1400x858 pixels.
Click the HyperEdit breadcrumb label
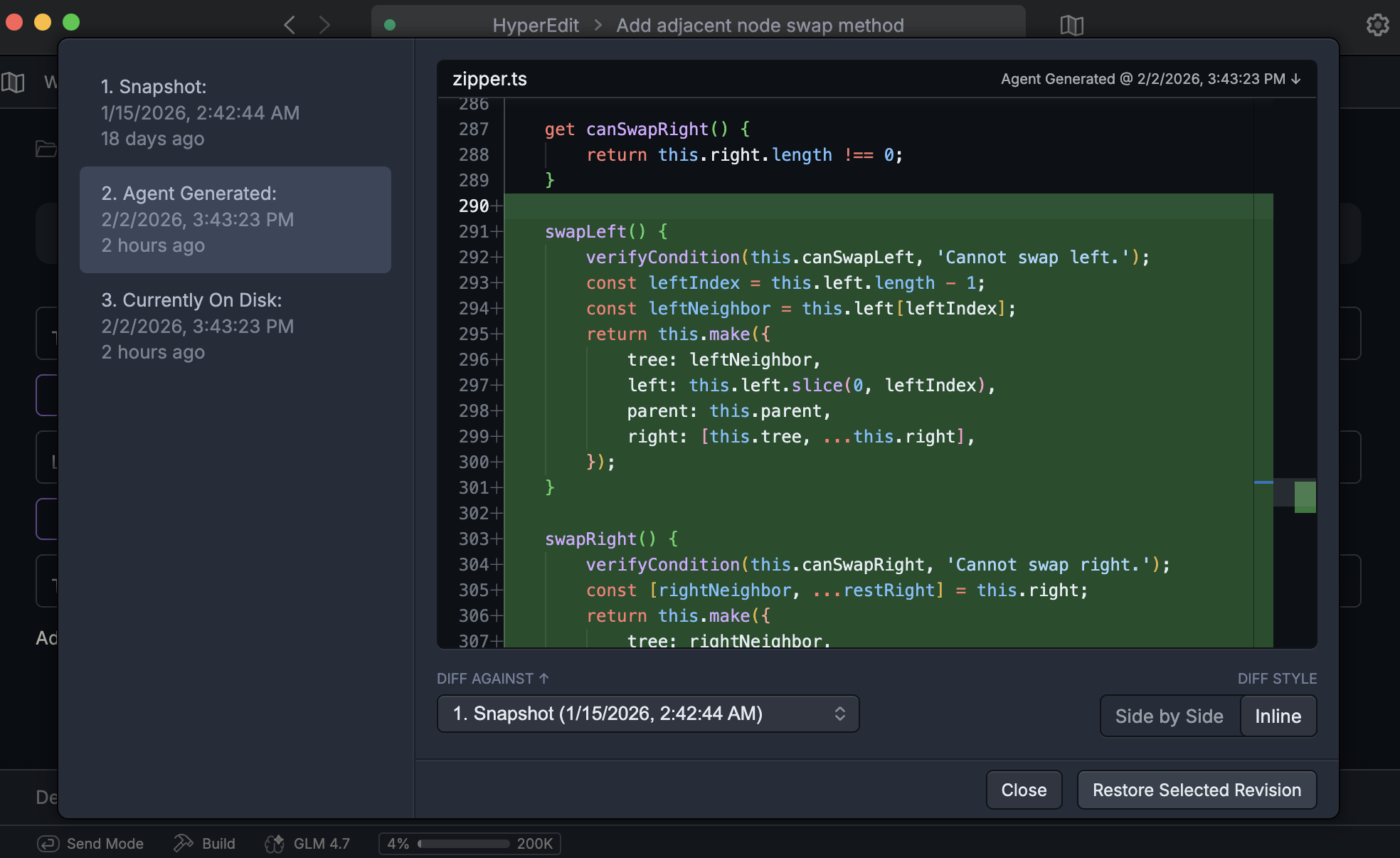tap(536, 25)
